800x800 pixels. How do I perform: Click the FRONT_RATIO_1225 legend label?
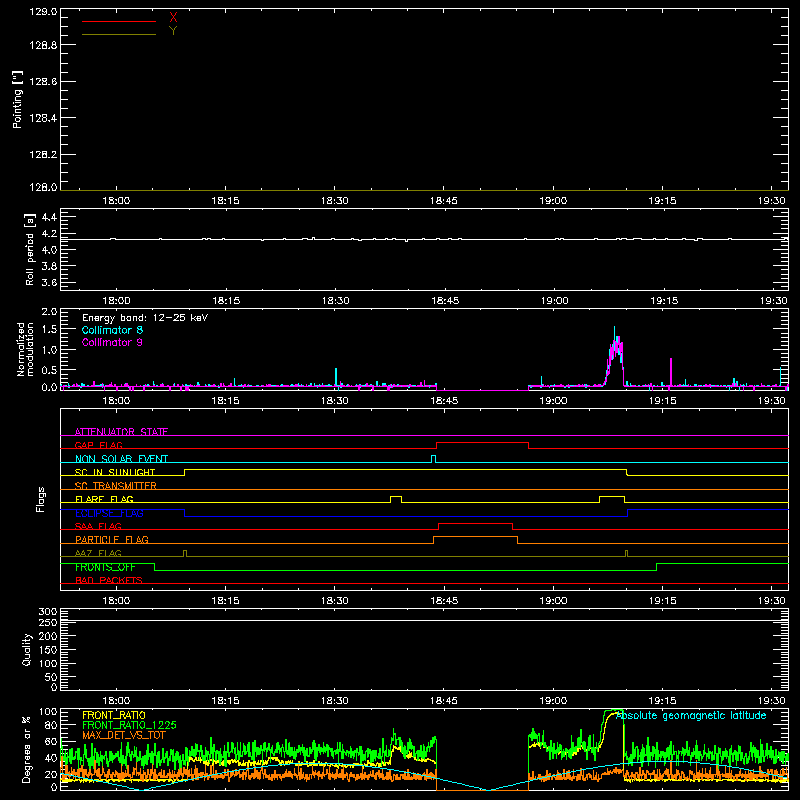tap(129, 725)
